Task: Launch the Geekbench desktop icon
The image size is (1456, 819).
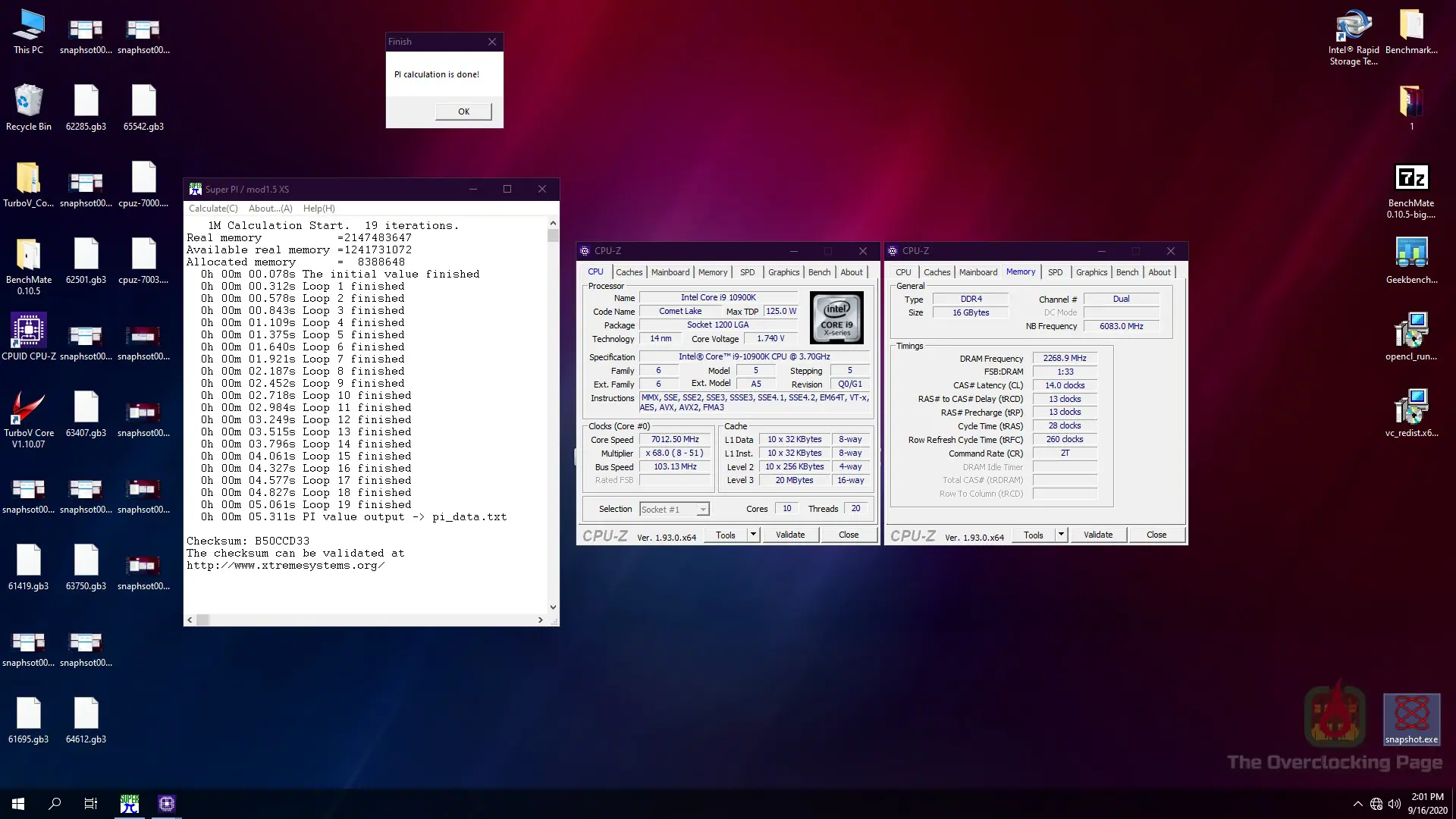Action: point(1411,261)
